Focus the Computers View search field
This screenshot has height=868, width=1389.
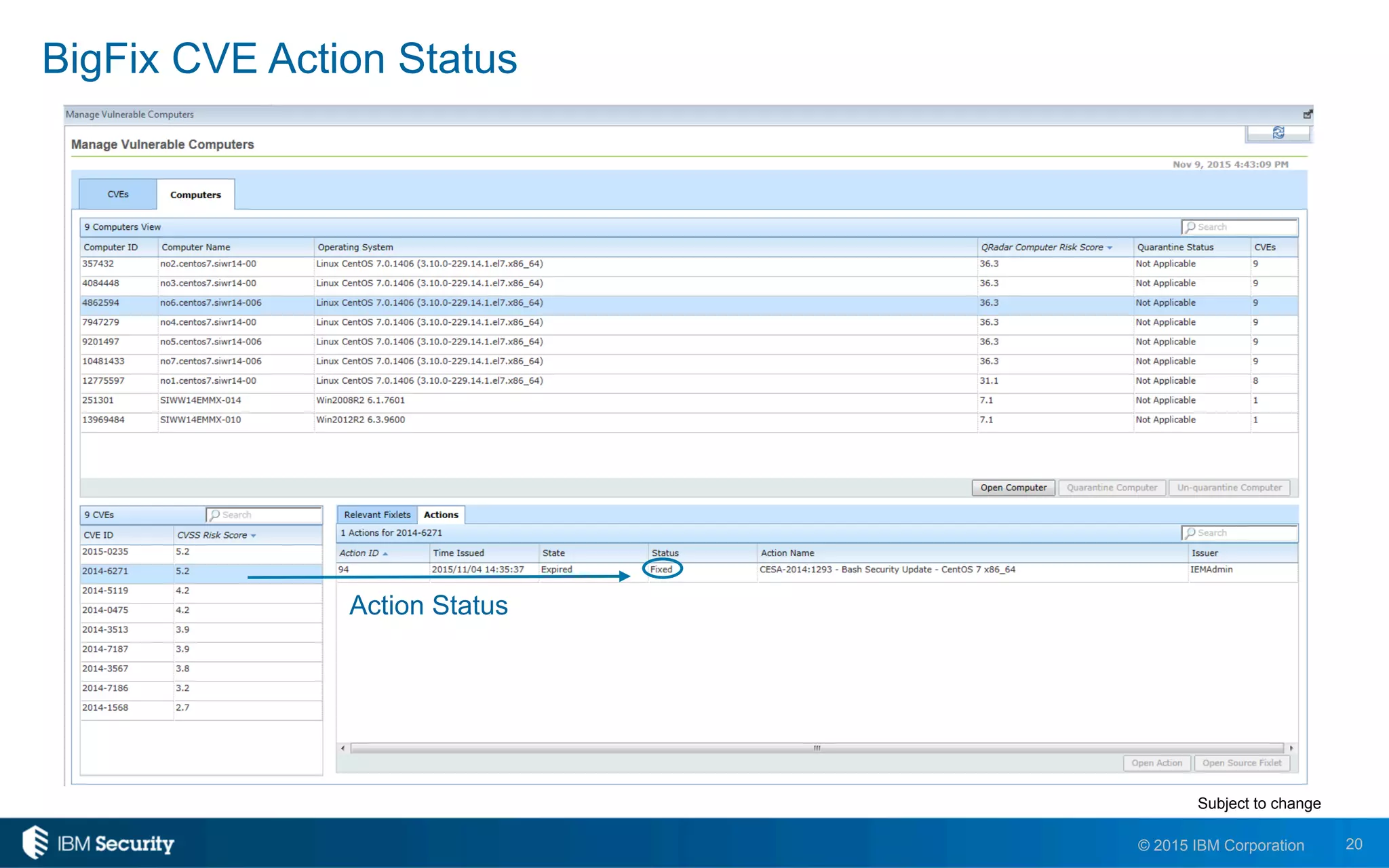pos(1239,227)
